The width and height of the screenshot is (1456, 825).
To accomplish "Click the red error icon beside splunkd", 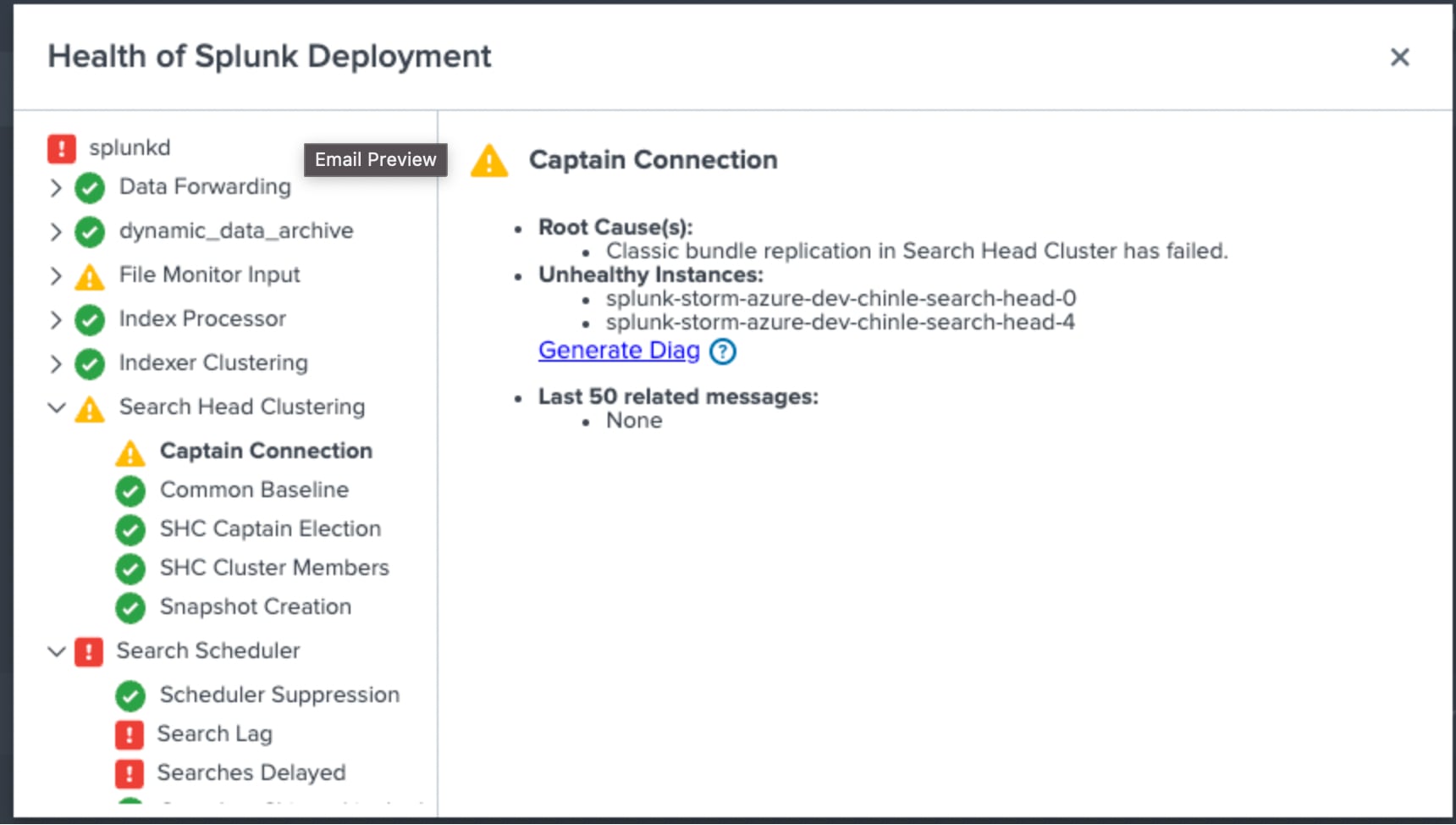I will click(x=62, y=148).
